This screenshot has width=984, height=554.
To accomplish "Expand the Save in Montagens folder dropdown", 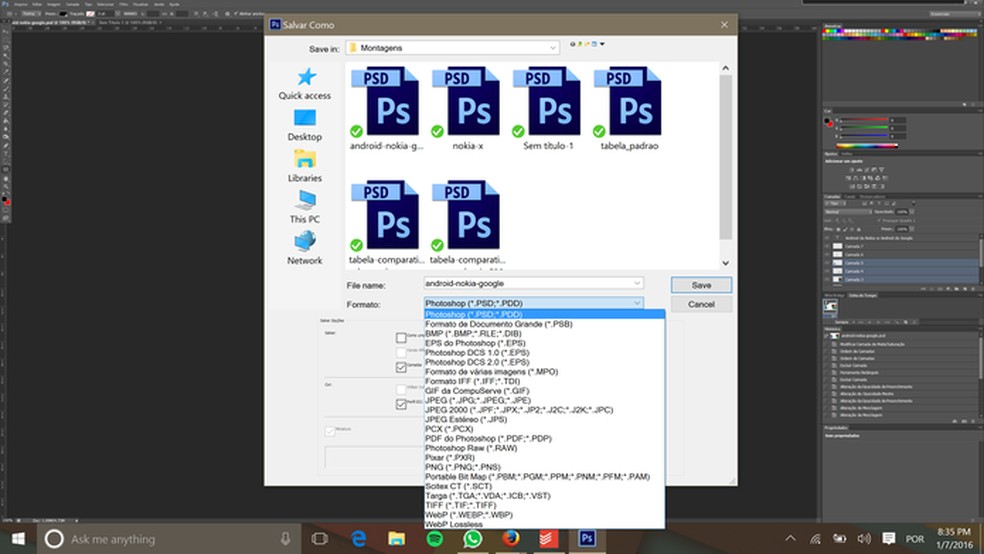I will pos(552,48).
